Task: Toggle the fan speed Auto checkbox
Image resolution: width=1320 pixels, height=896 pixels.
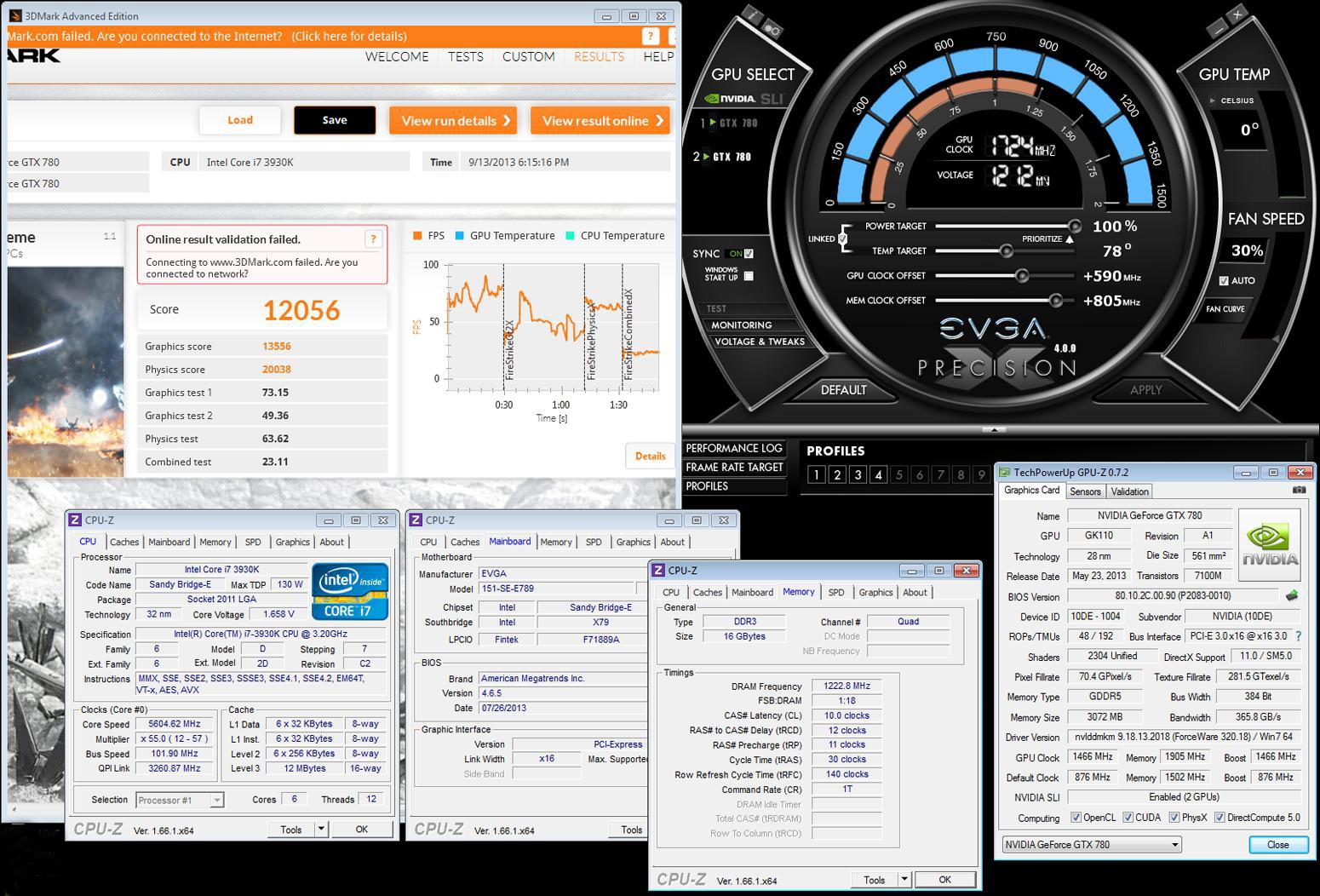Action: click(1224, 280)
